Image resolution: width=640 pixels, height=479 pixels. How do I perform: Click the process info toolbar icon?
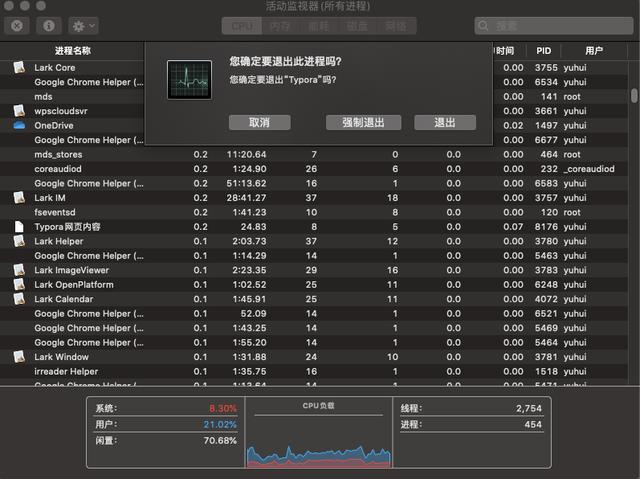[49, 26]
